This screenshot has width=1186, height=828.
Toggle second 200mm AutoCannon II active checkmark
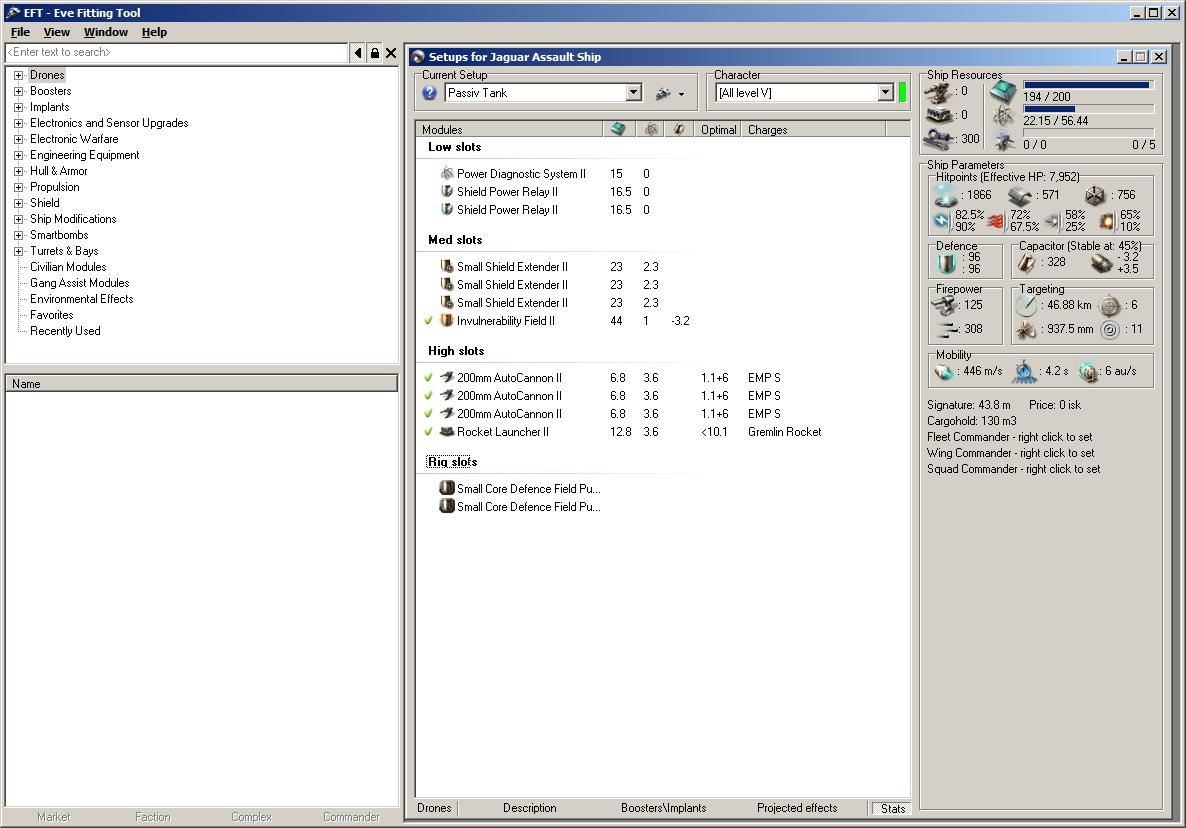tap(428, 395)
